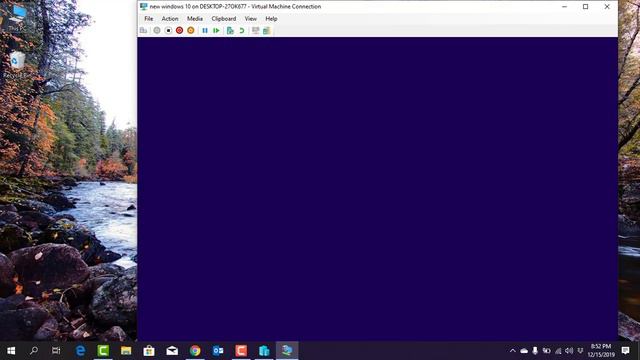Click inside the blue virtual machine screen
This screenshot has height=360, width=640.
pyautogui.click(x=378, y=189)
